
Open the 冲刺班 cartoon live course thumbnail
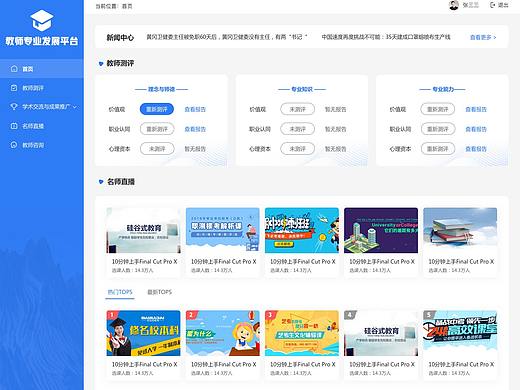[x=302, y=230]
